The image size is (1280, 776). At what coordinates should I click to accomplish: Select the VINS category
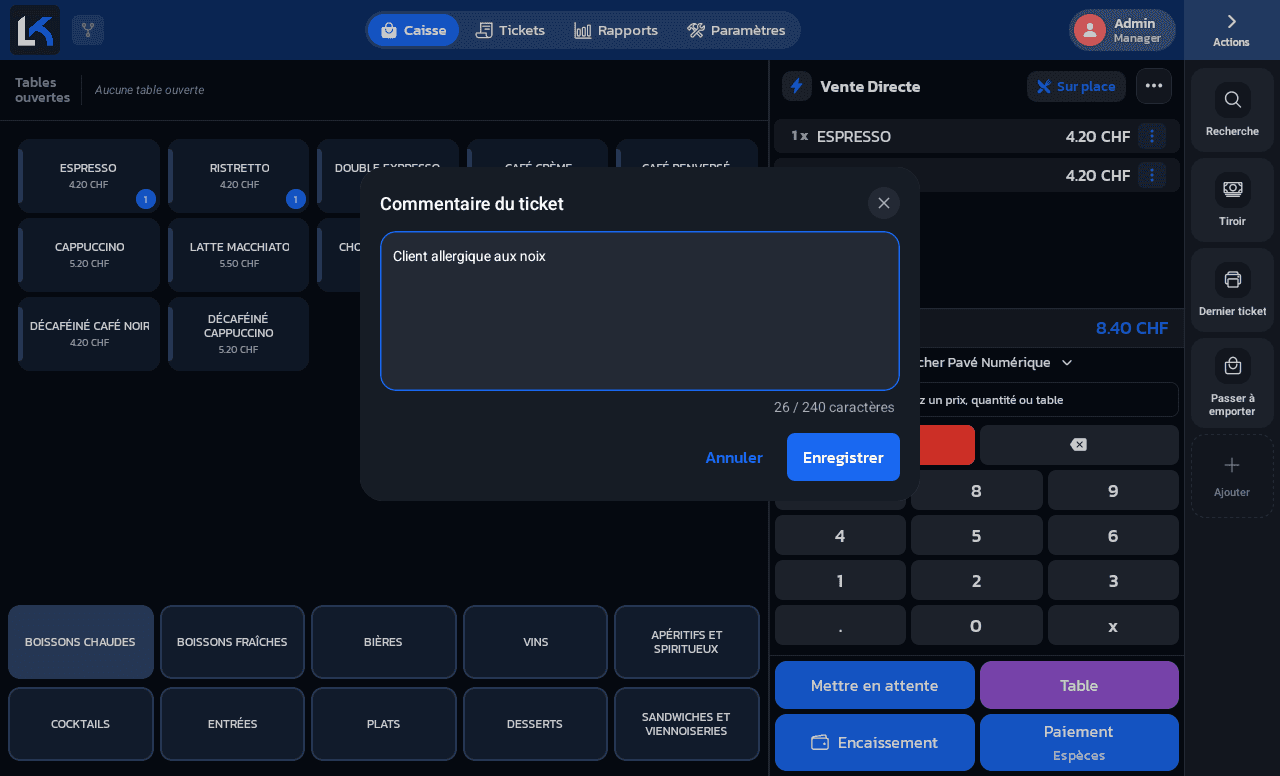[535, 642]
